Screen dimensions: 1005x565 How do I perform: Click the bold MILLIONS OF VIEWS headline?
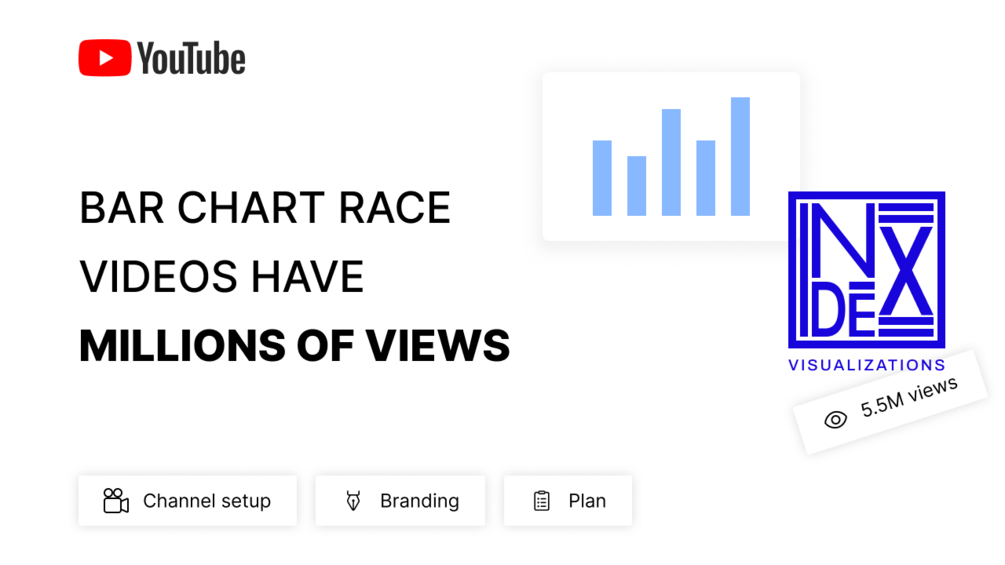click(294, 346)
